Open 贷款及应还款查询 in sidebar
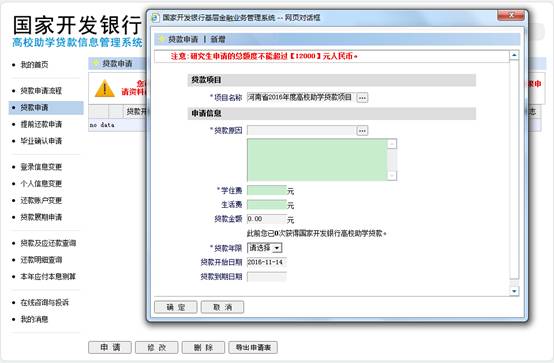The image size is (554, 363). click(48, 243)
